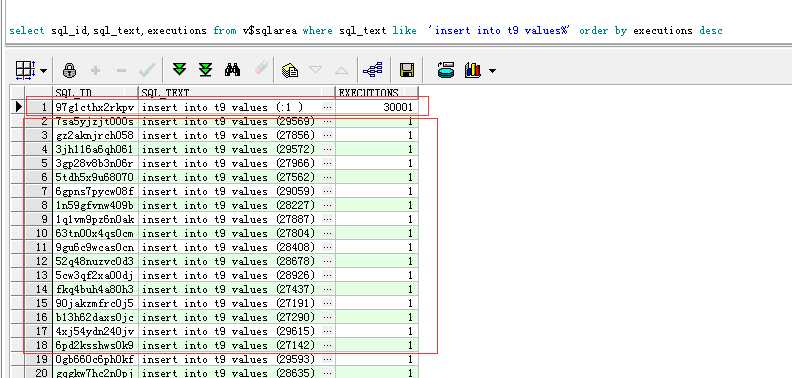
Task: Click SQL_ID cell 6pd2ksshws0k9
Action: point(95,345)
